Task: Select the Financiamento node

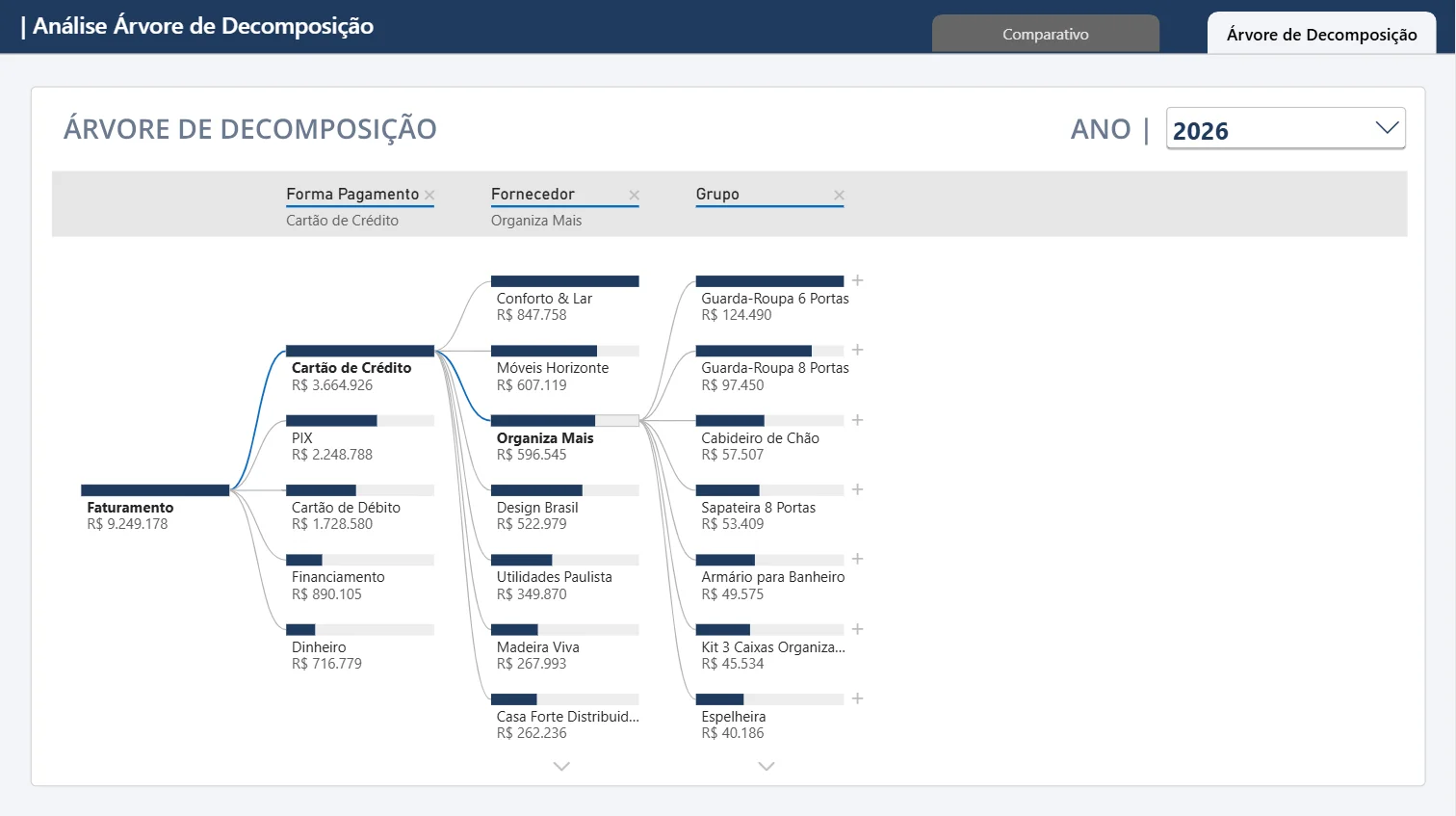Action: 360,578
